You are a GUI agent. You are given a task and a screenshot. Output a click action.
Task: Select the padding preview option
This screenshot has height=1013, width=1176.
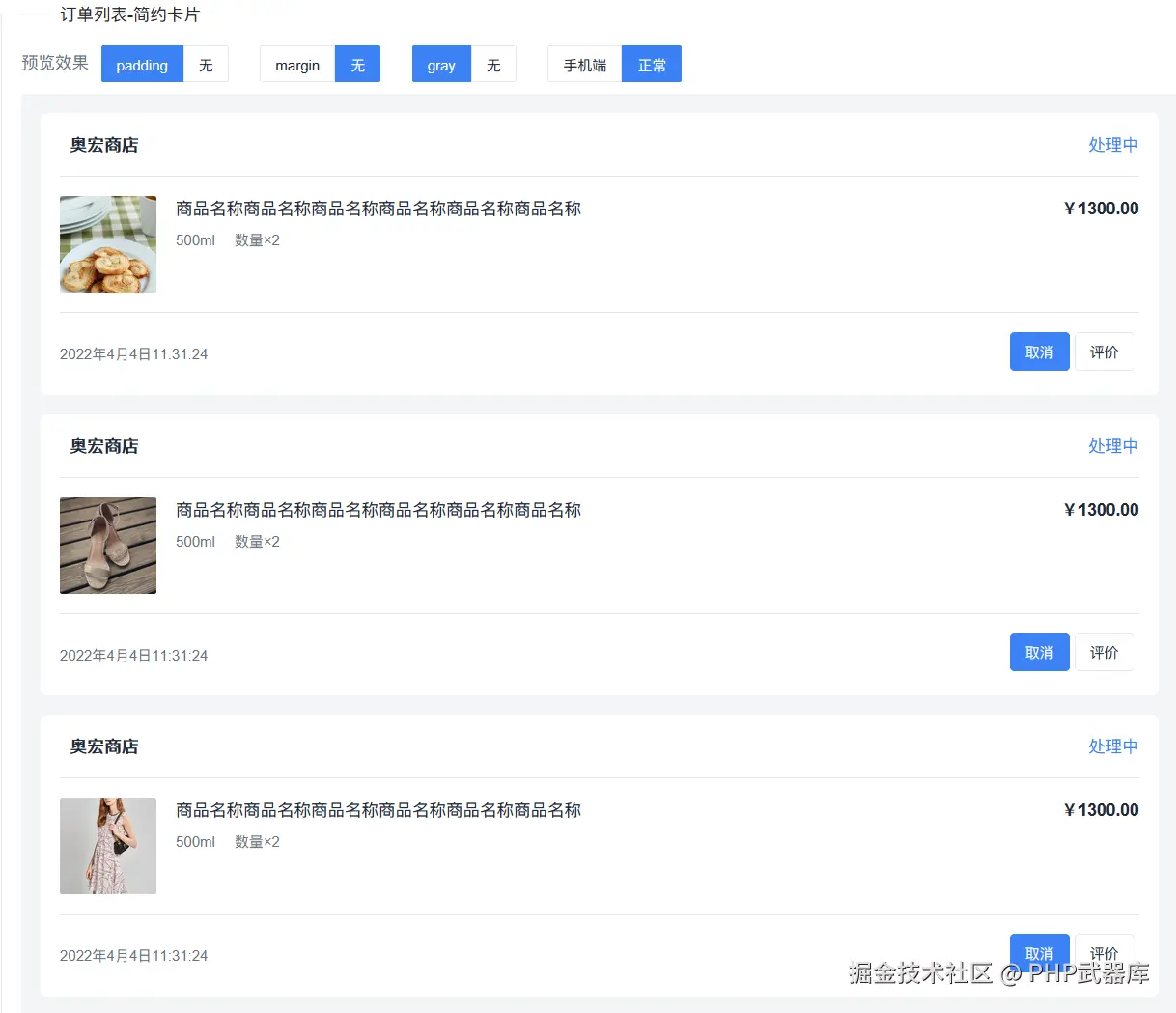coord(142,65)
